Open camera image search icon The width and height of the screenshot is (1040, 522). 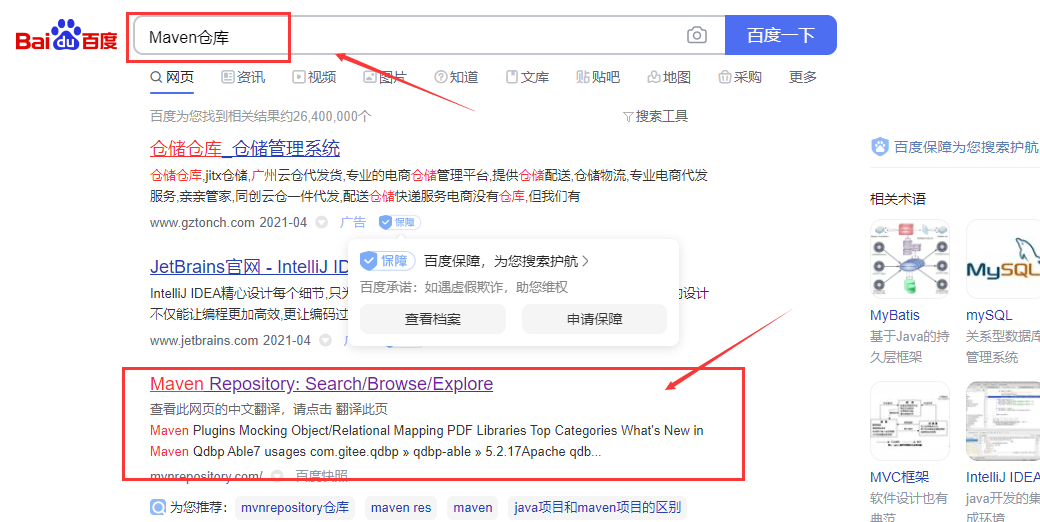(x=696, y=35)
